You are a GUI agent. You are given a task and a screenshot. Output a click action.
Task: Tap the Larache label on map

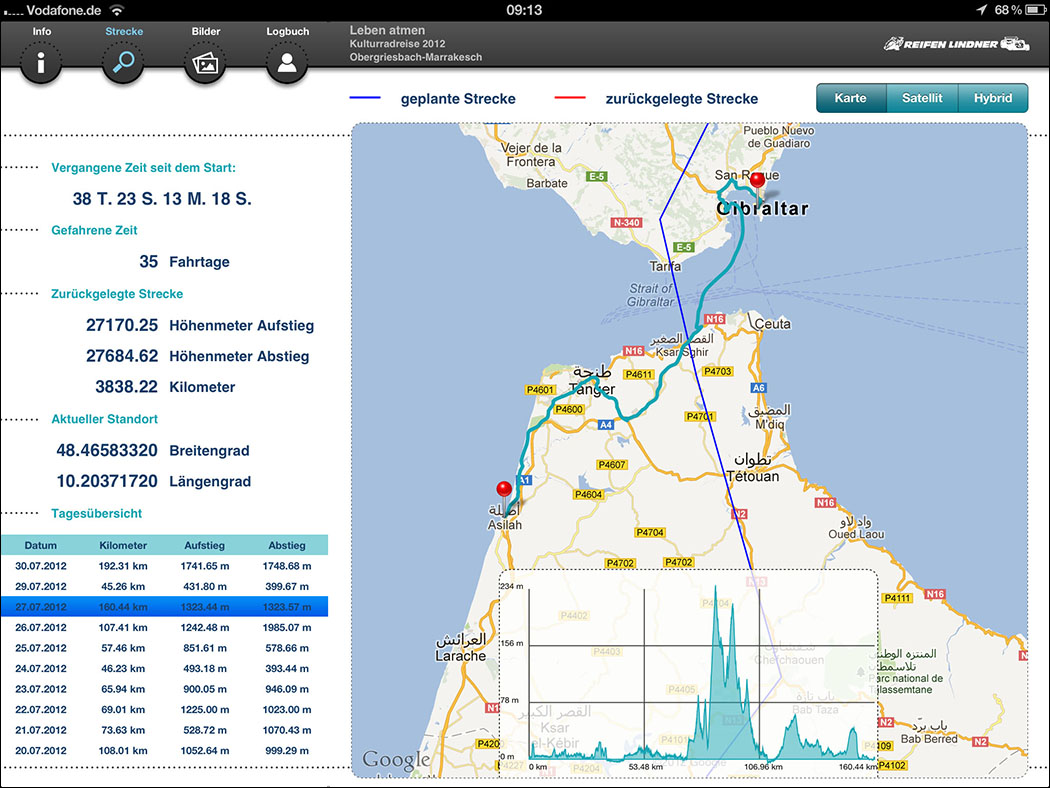pyautogui.click(x=461, y=655)
